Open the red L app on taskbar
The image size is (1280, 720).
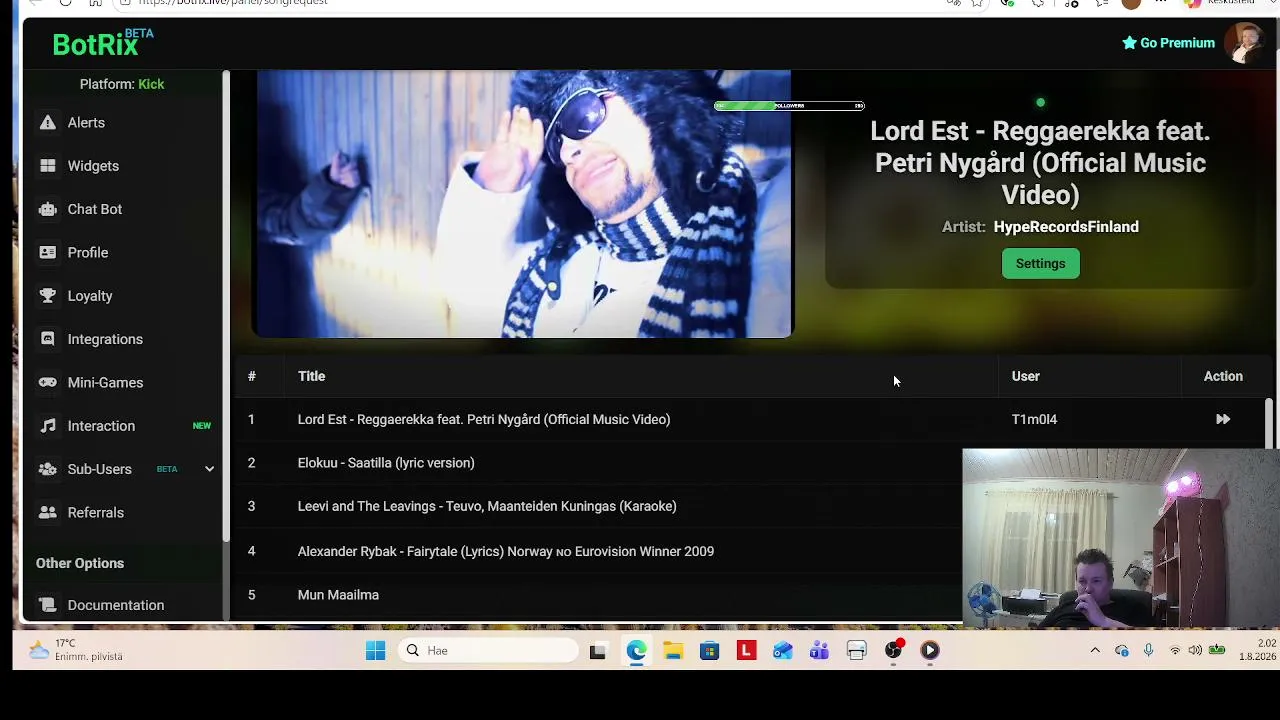pos(746,651)
